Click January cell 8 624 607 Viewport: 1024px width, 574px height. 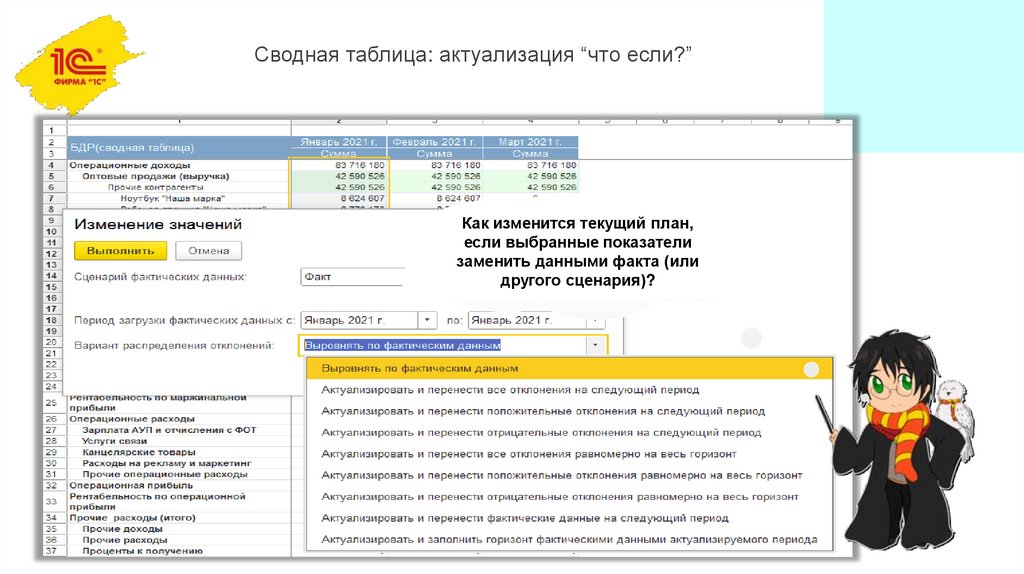point(339,199)
